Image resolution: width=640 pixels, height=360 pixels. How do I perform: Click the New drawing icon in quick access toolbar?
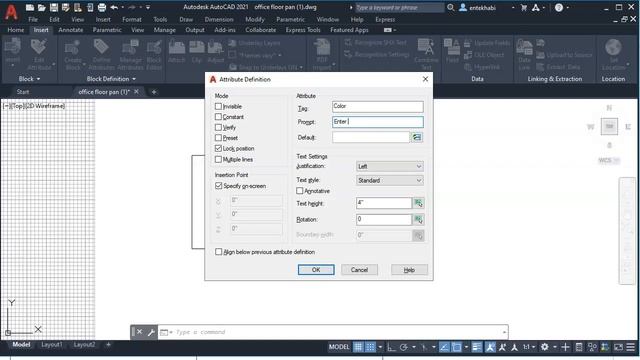coord(30,7)
